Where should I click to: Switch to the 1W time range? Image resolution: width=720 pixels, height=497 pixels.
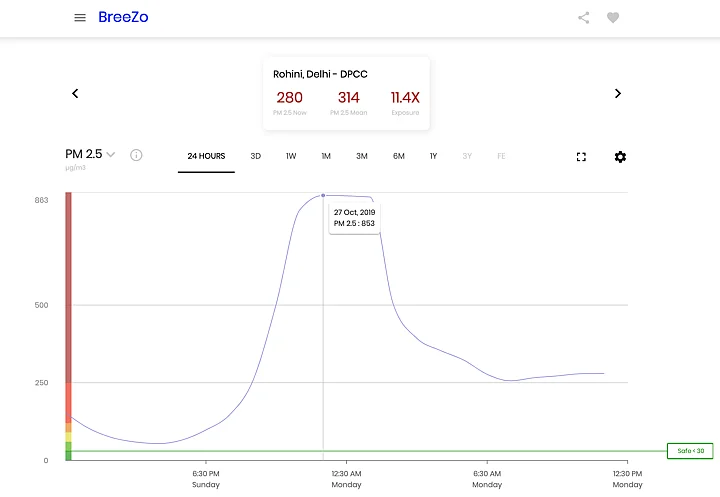tap(291, 156)
